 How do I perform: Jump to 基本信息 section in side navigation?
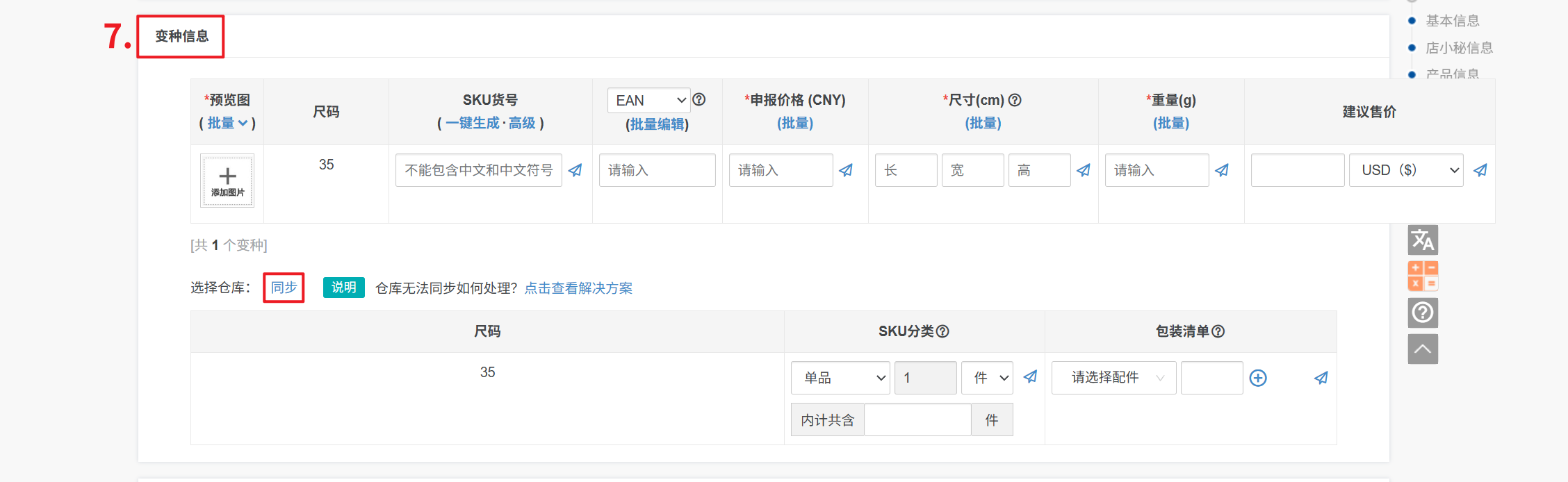[x=1452, y=21]
